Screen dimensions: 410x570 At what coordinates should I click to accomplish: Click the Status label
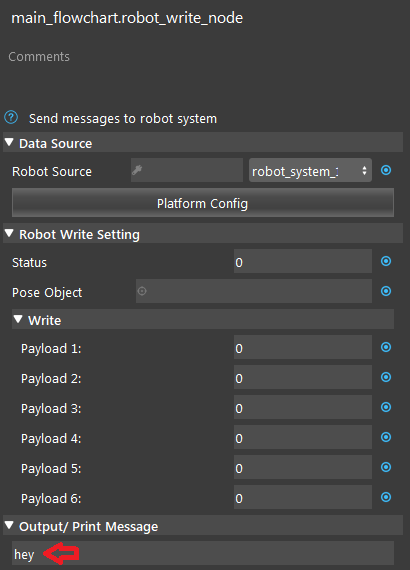pos(29,262)
